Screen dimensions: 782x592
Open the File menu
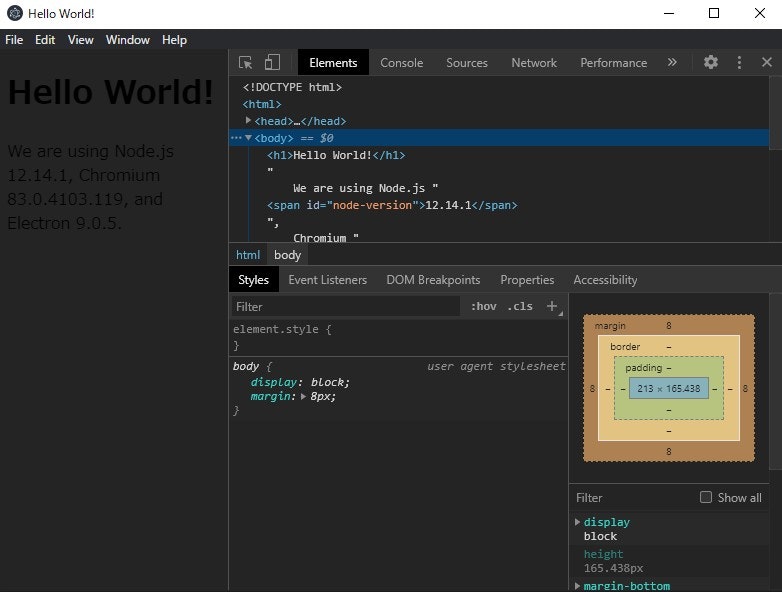pyautogui.click(x=14, y=40)
